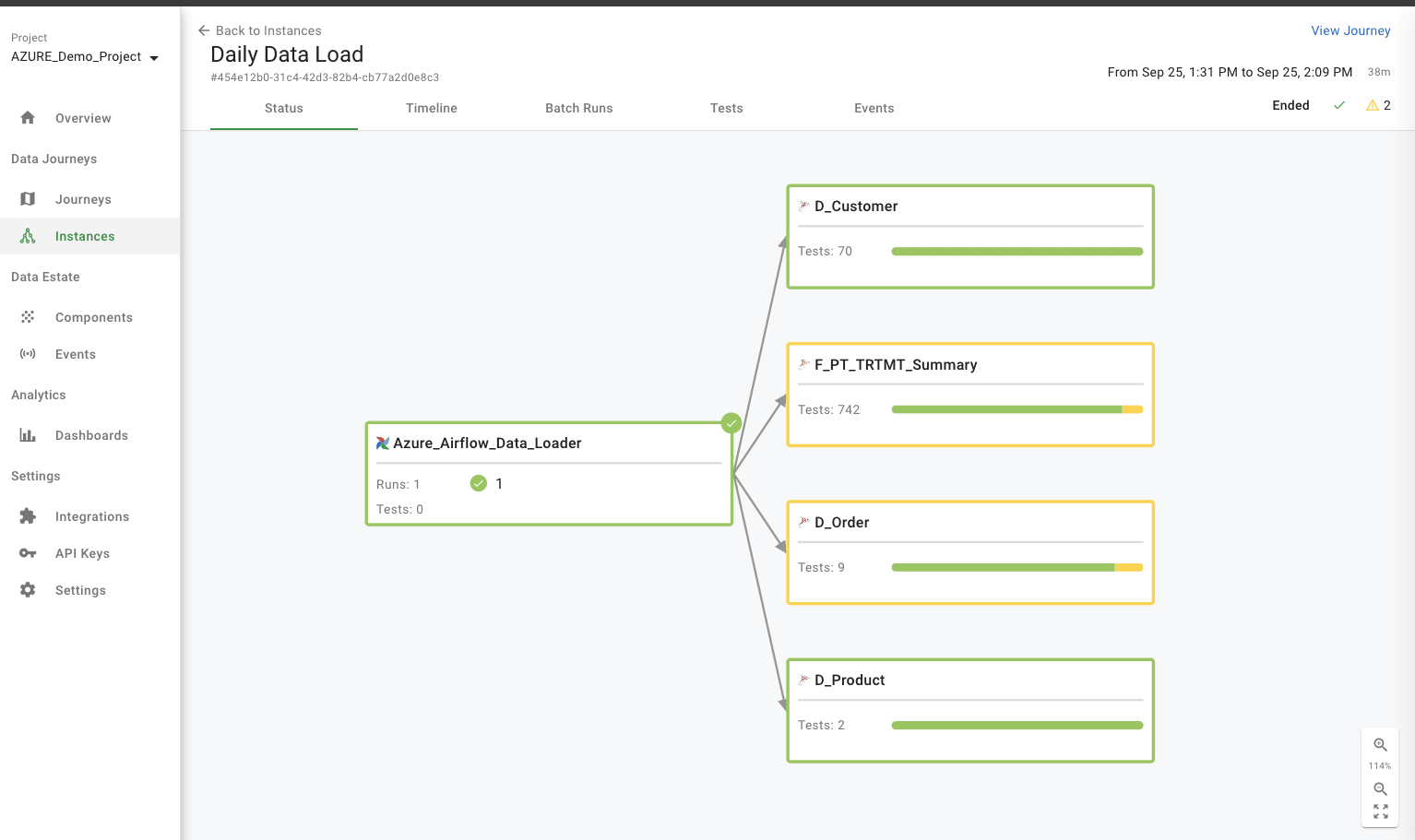Click the fit-to-screen arrows icon
Image resolution: width=1415 pixels, height=840 pixels.
click(1380, 810)
